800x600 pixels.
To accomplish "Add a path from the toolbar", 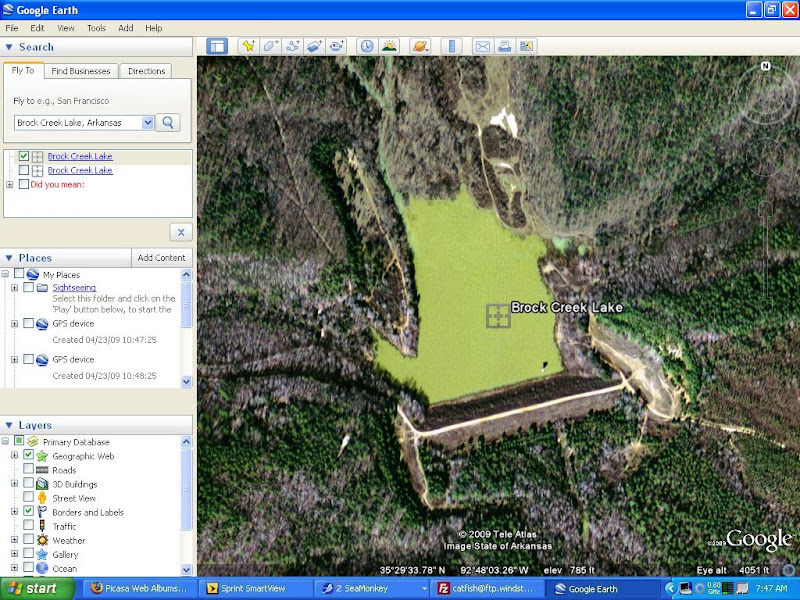I will pyautogui.click(x=292, y=46).
